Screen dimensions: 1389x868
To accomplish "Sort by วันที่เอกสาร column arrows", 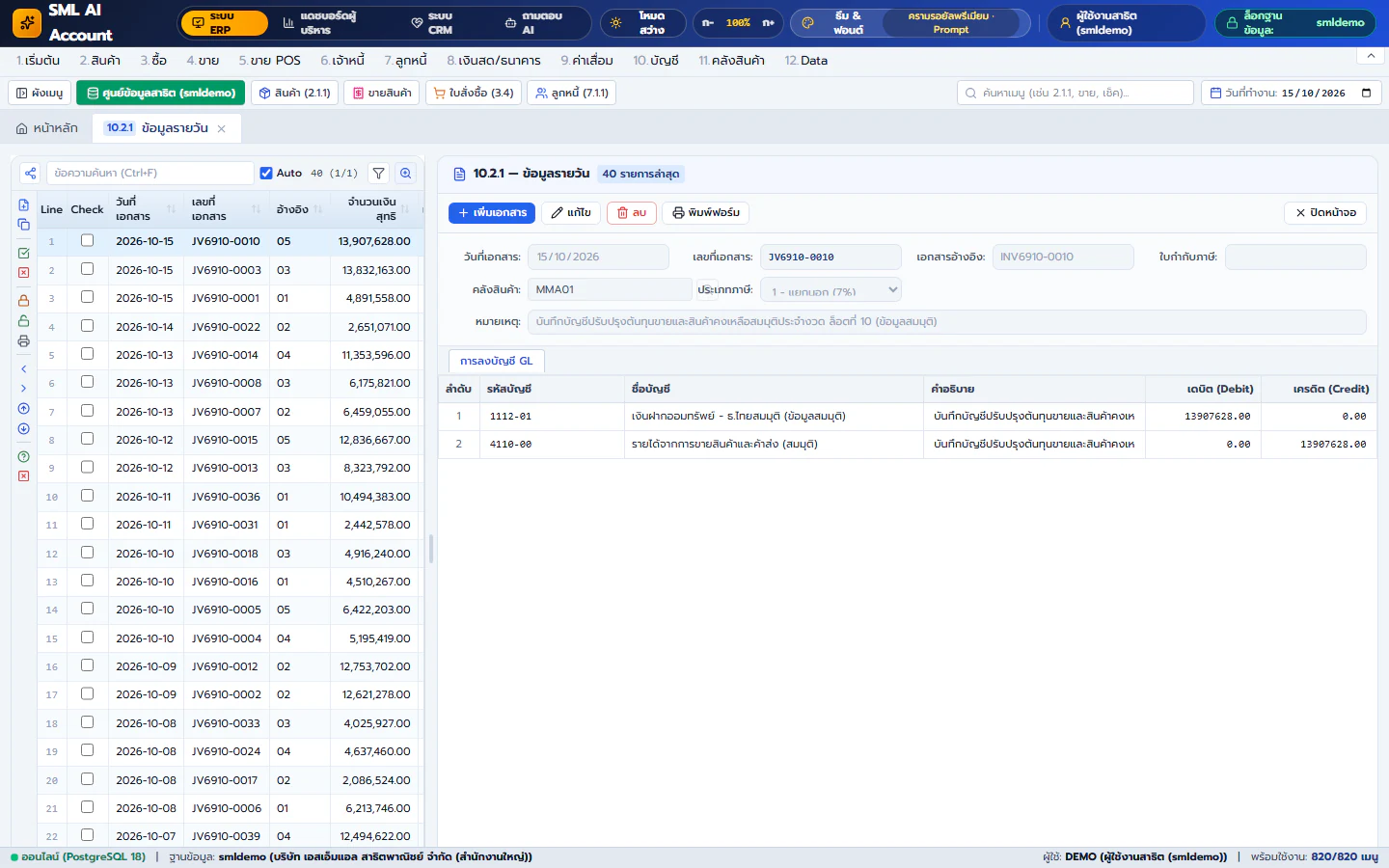I will click(171, 209).
